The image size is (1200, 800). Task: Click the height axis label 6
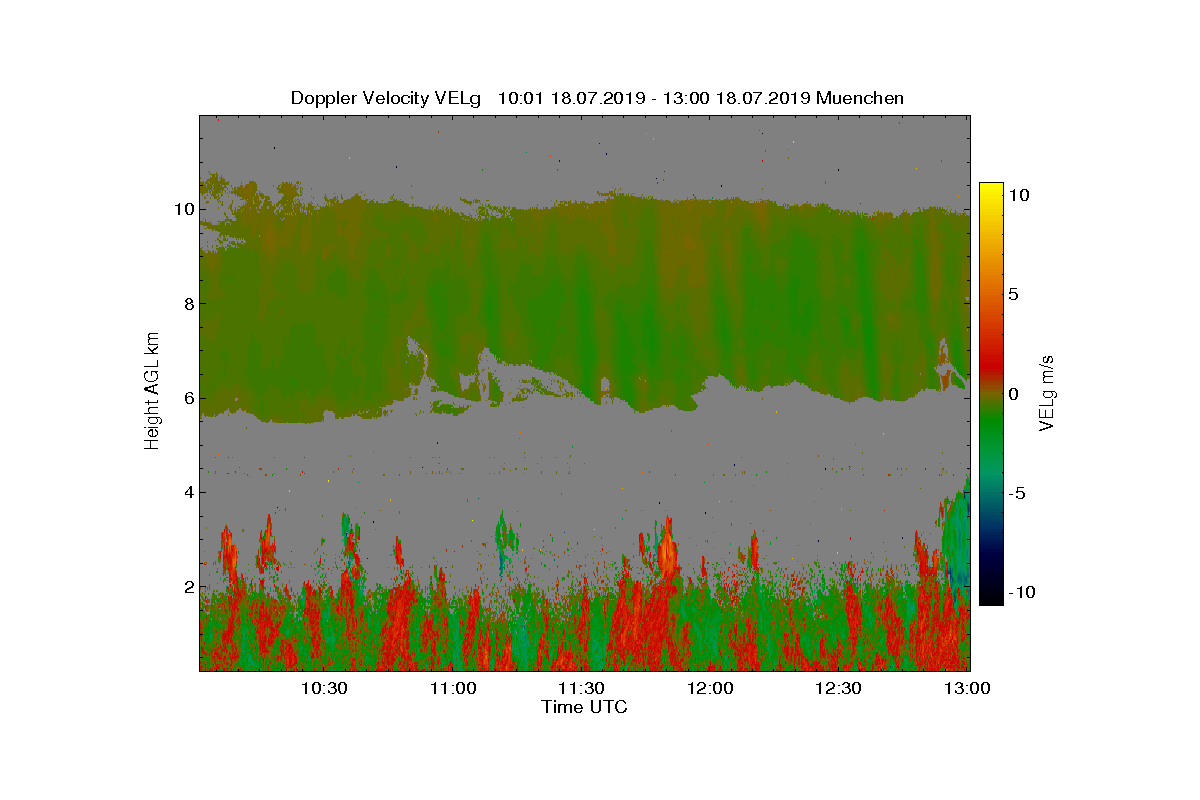[188, 397]
